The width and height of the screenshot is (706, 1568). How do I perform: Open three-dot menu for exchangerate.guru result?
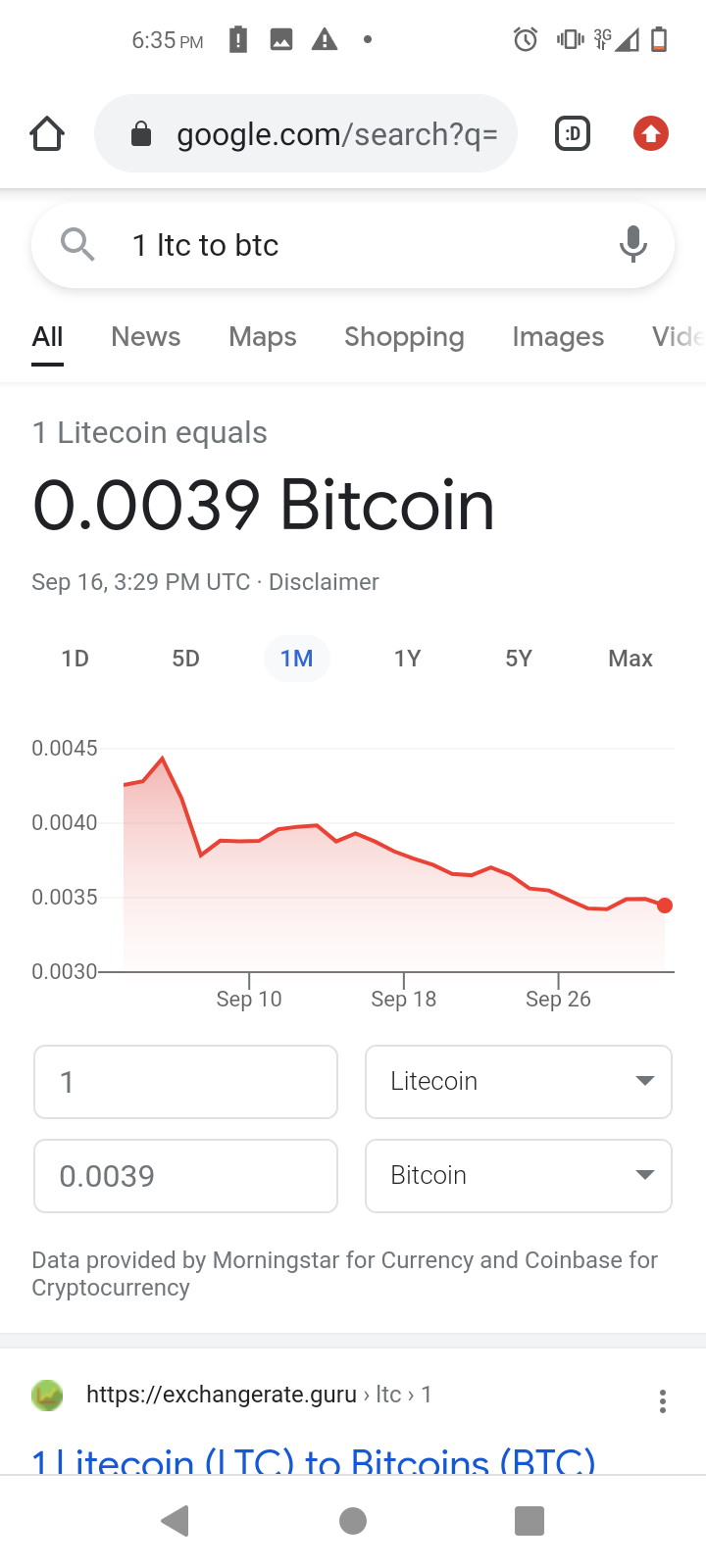pyautogui.click(x=663, y=1400)
